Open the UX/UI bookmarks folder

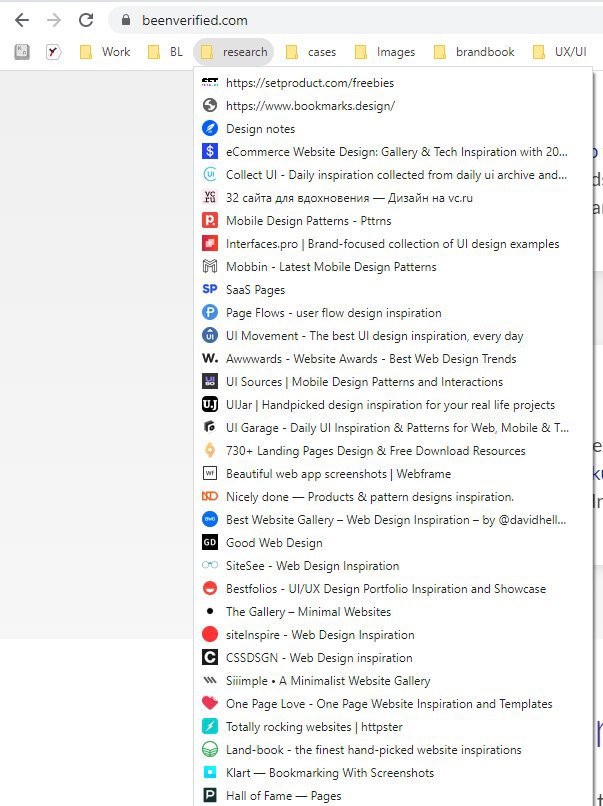pos(560,51)
